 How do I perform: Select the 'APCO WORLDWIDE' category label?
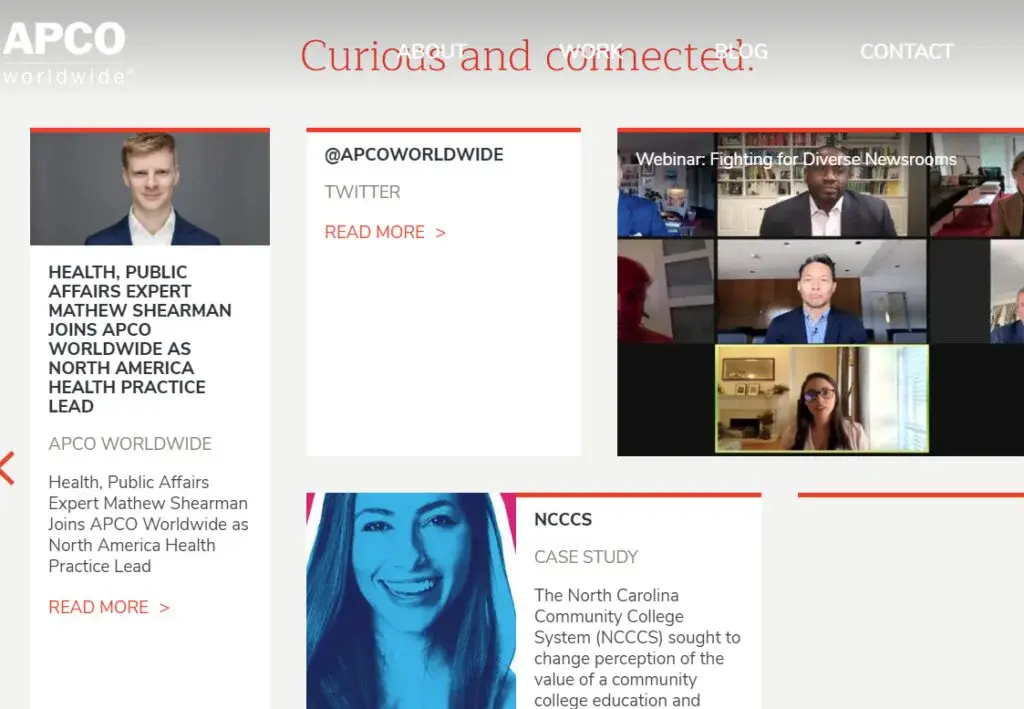point(130,444)
